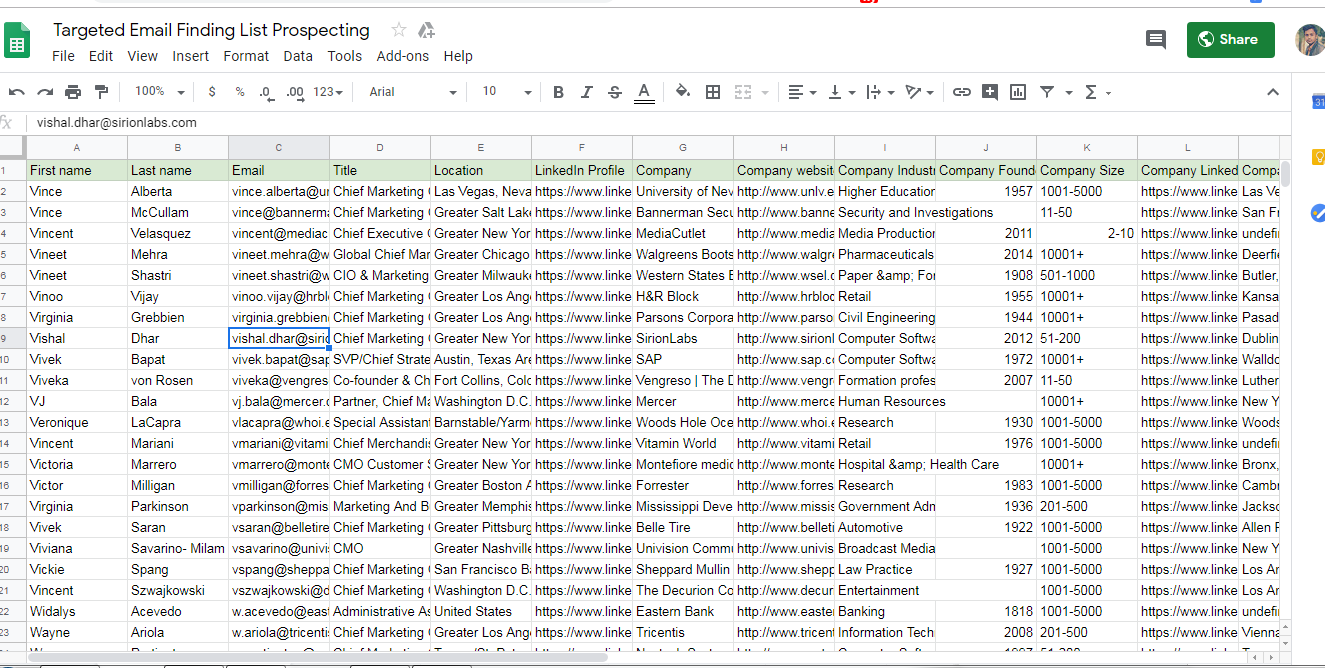Open the comment history icon
The image size is (1325, 668).
tap(1155, 40)
